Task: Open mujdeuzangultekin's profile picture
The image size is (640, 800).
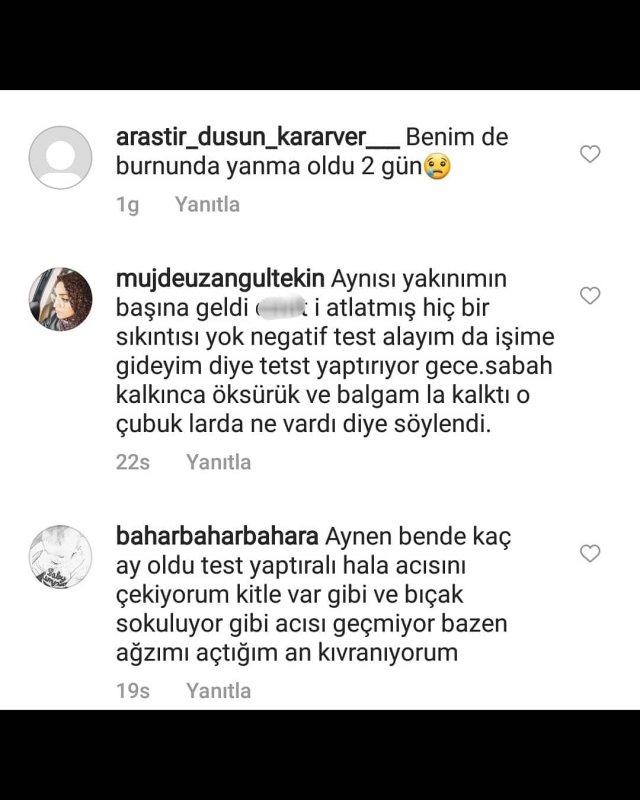Action: pyautogui.click(x=60, y=299)
